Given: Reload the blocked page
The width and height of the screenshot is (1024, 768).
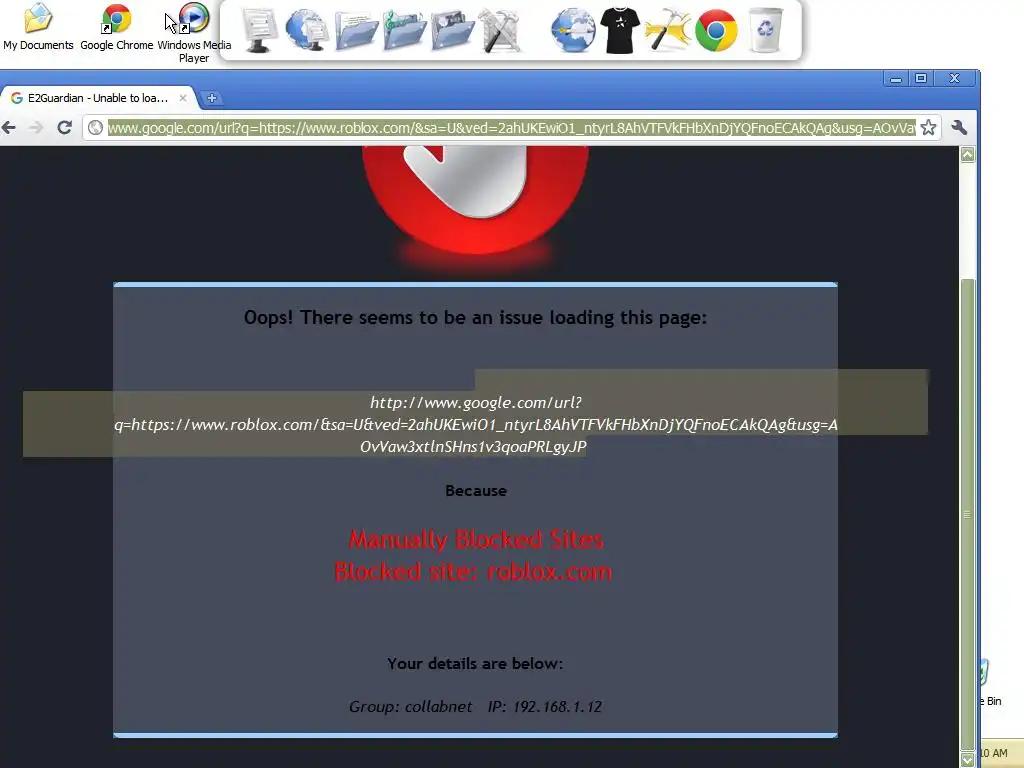Looking at the screenshot, I should coord(64,127).
